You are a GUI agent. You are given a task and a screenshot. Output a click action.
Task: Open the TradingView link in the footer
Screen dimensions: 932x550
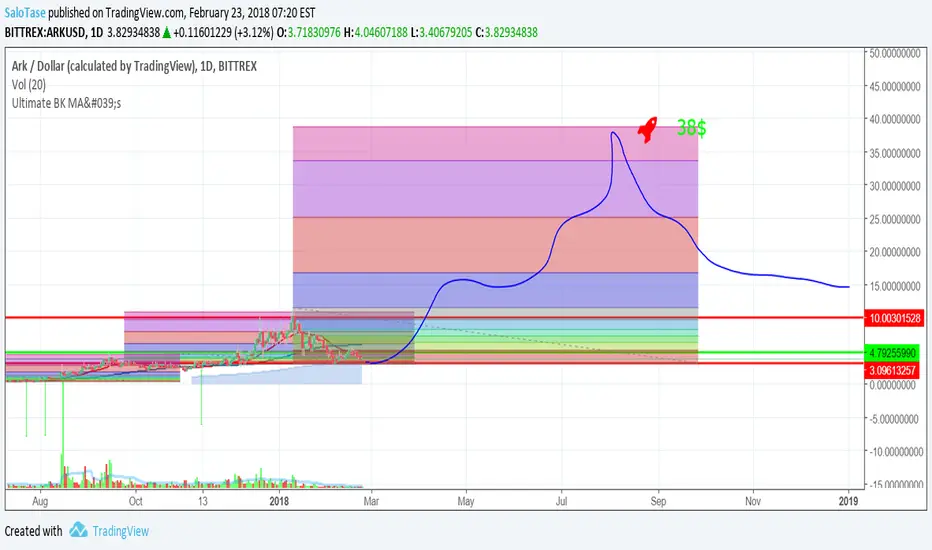click(x=121, y=531)
